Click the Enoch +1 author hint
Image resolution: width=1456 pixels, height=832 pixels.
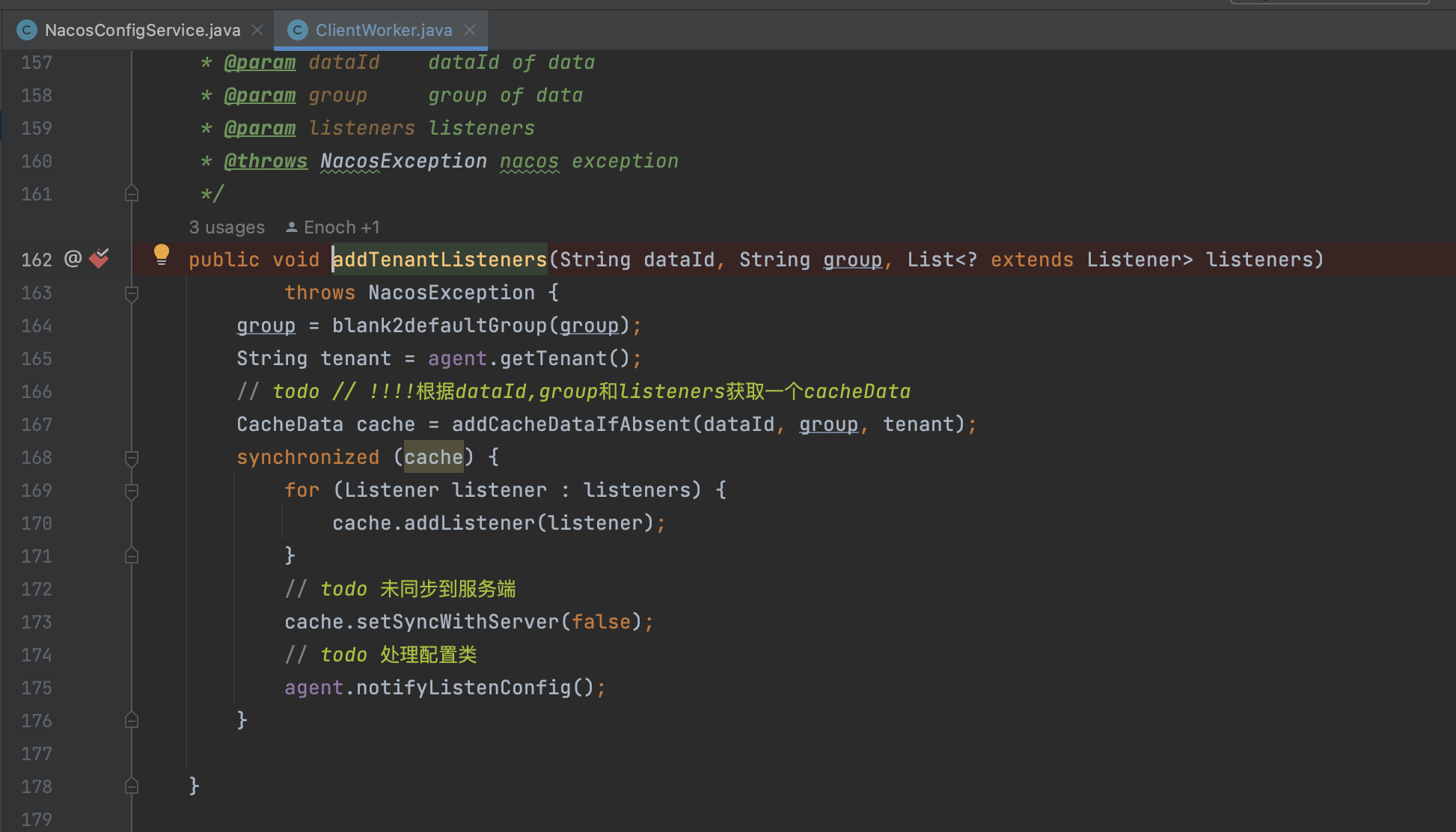(x=334, y=227)
